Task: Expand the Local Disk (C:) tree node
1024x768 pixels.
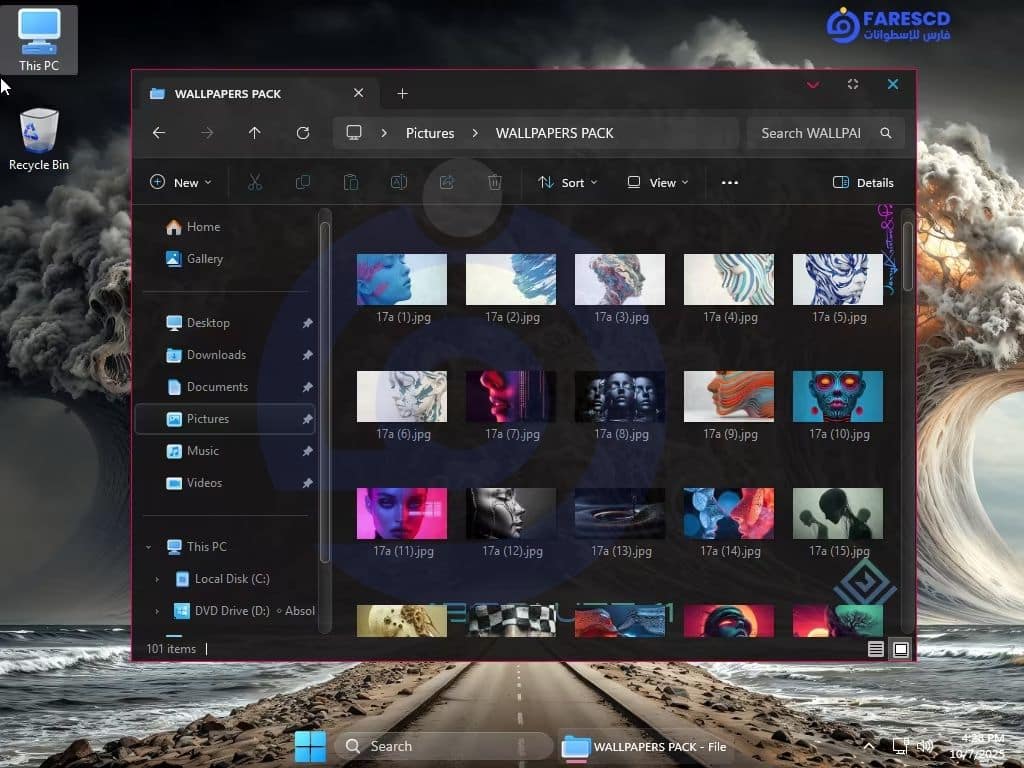Action: (x=157, y=579)
